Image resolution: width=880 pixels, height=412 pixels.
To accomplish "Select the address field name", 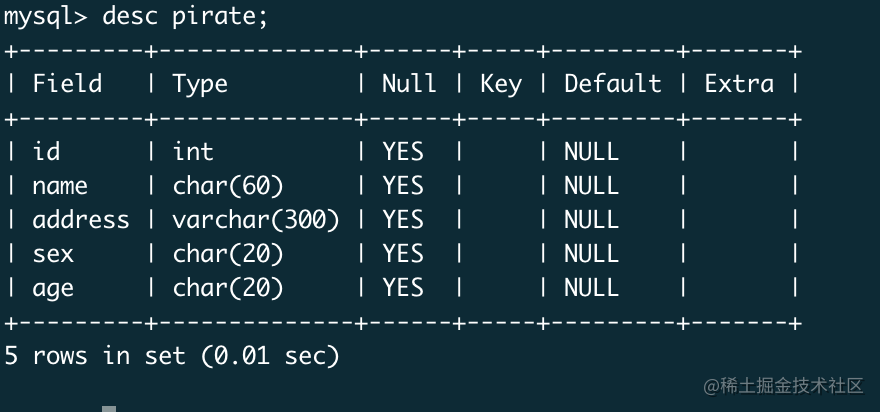I will (x=81, y=219).
